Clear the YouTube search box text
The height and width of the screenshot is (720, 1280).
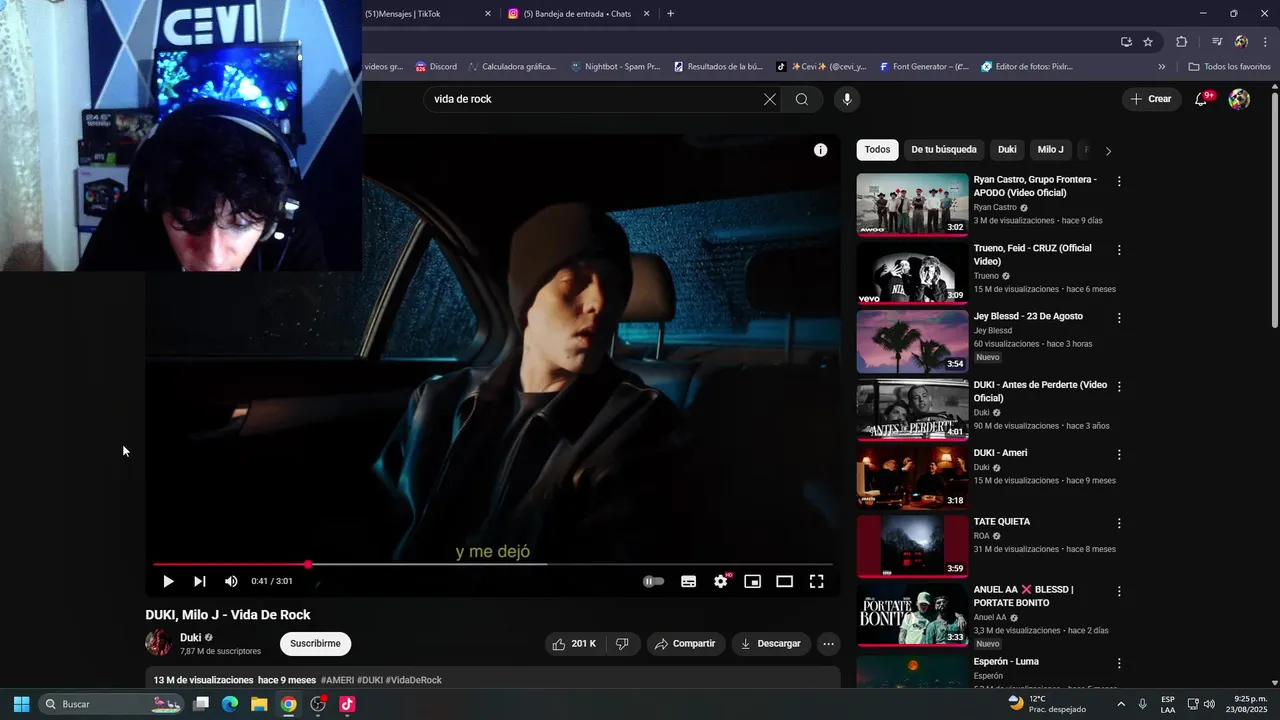[770, 99]
